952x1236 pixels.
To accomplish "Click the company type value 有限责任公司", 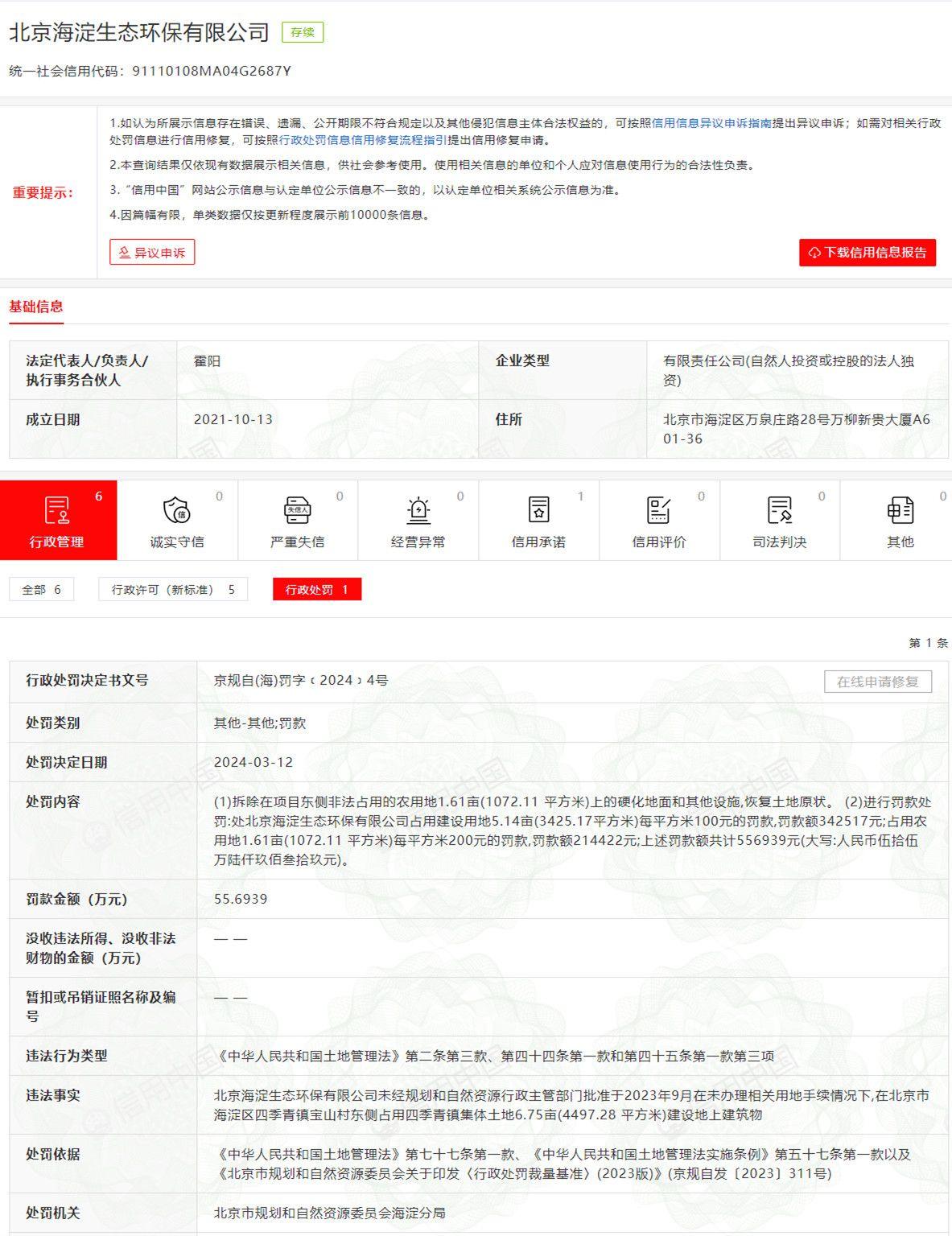I will point(789,371).
